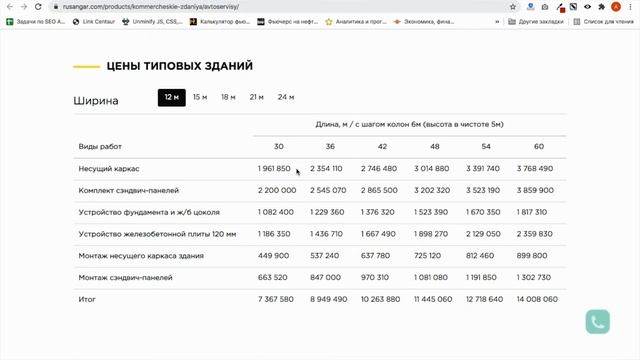The width and height of the screenshot is (640, 360).
Task: Click the total cell 10 263 880
Action: (380, 299)
